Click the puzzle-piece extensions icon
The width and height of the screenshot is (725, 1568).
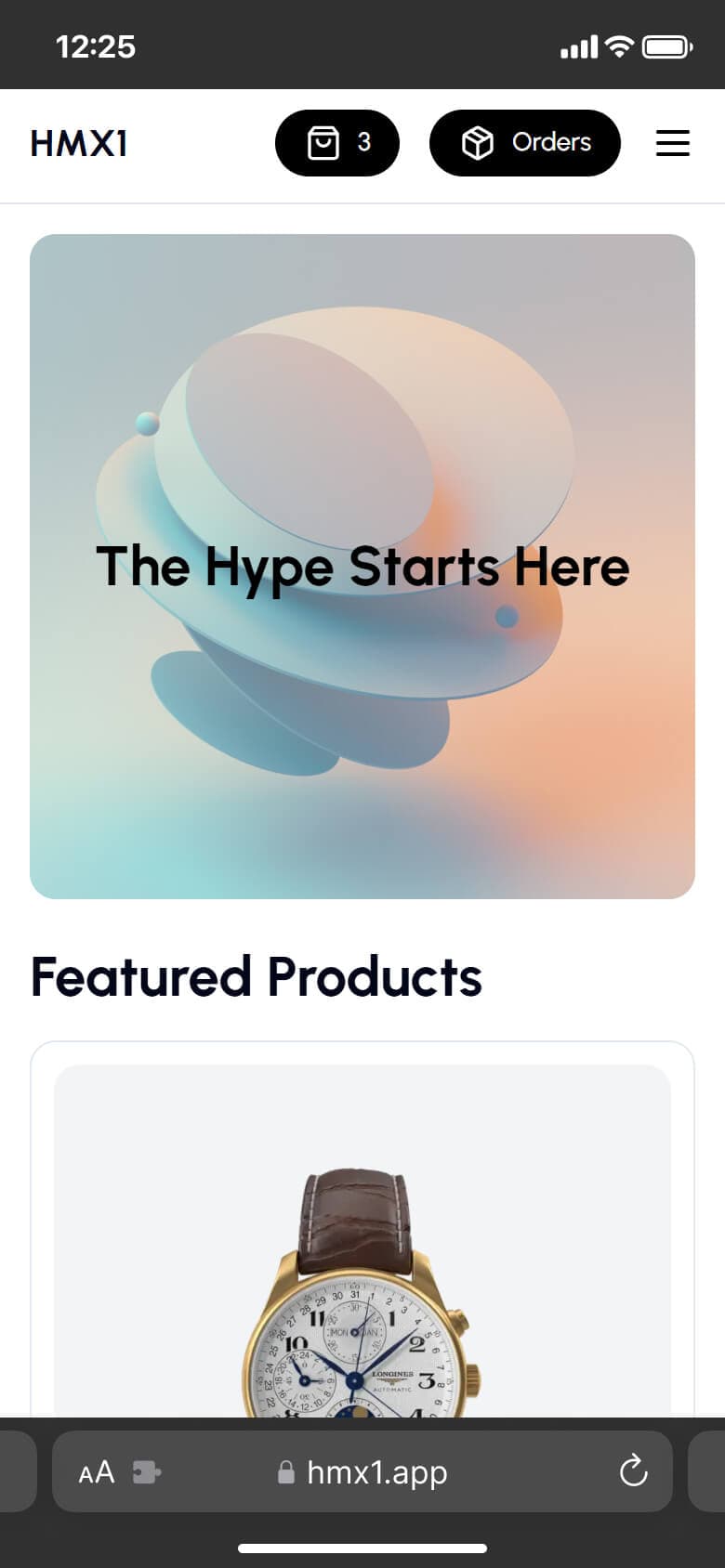click(x=146, y=1472)
